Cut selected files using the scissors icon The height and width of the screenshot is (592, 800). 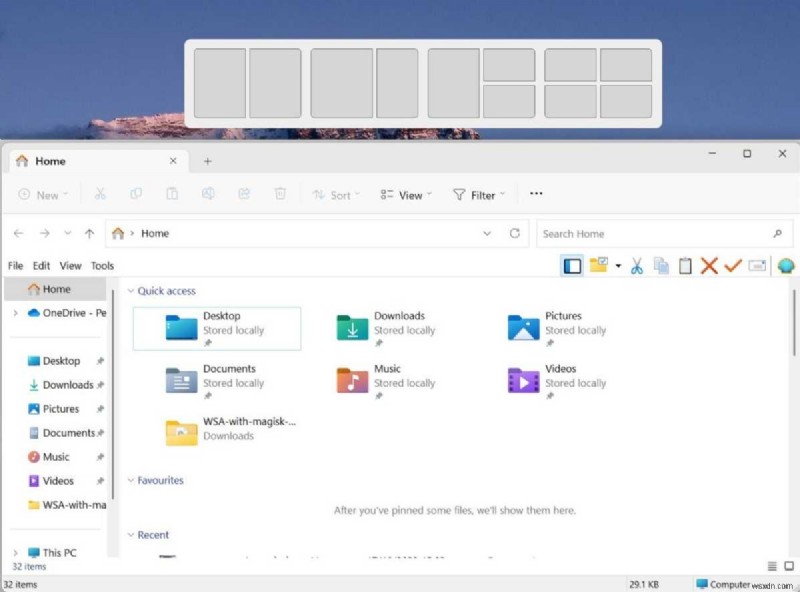pyautogui.click(x=636, y=266)
